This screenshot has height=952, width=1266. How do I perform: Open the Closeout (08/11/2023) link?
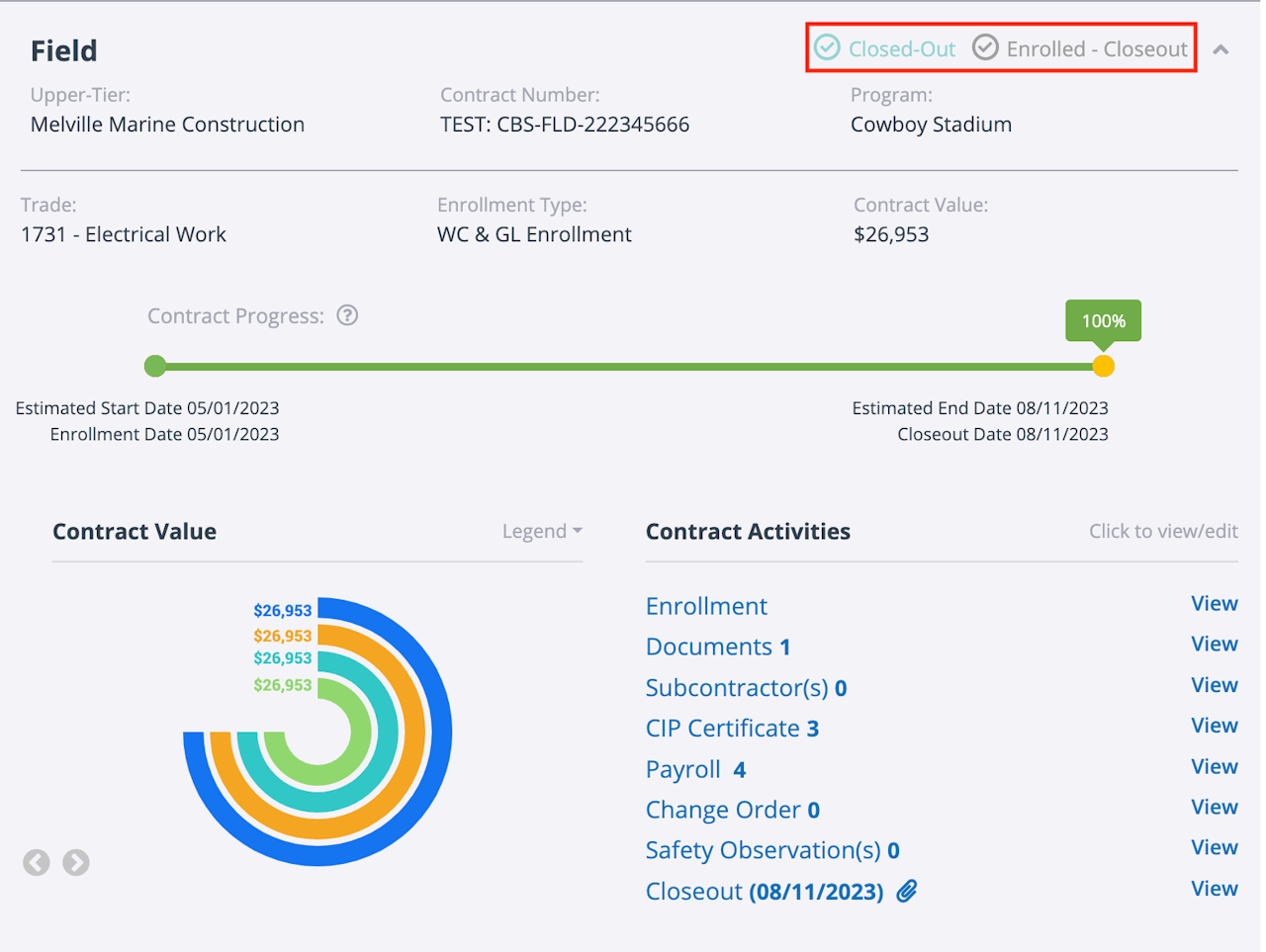point(764,891)
